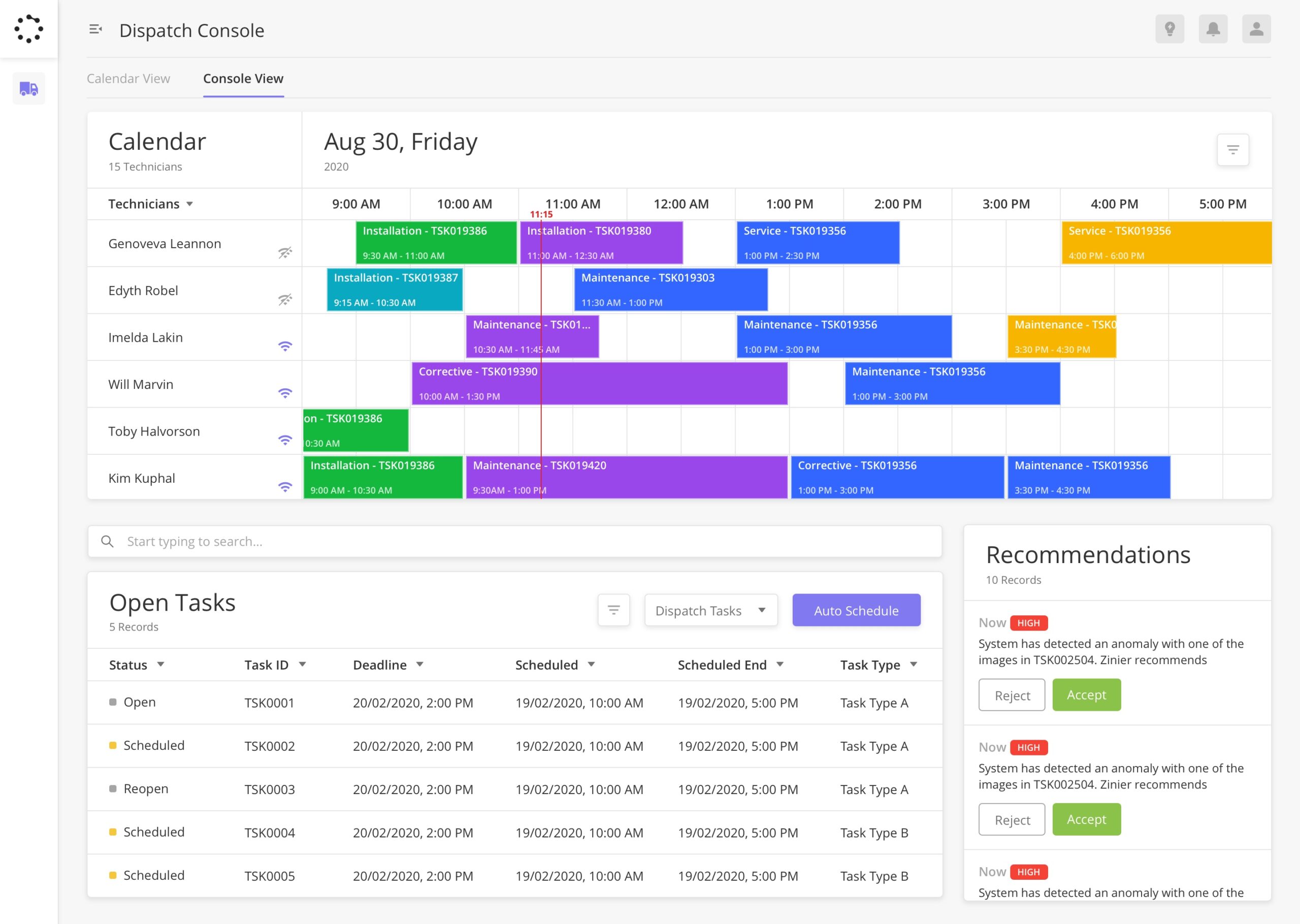Select the Console View tab

tap(243, 79)
